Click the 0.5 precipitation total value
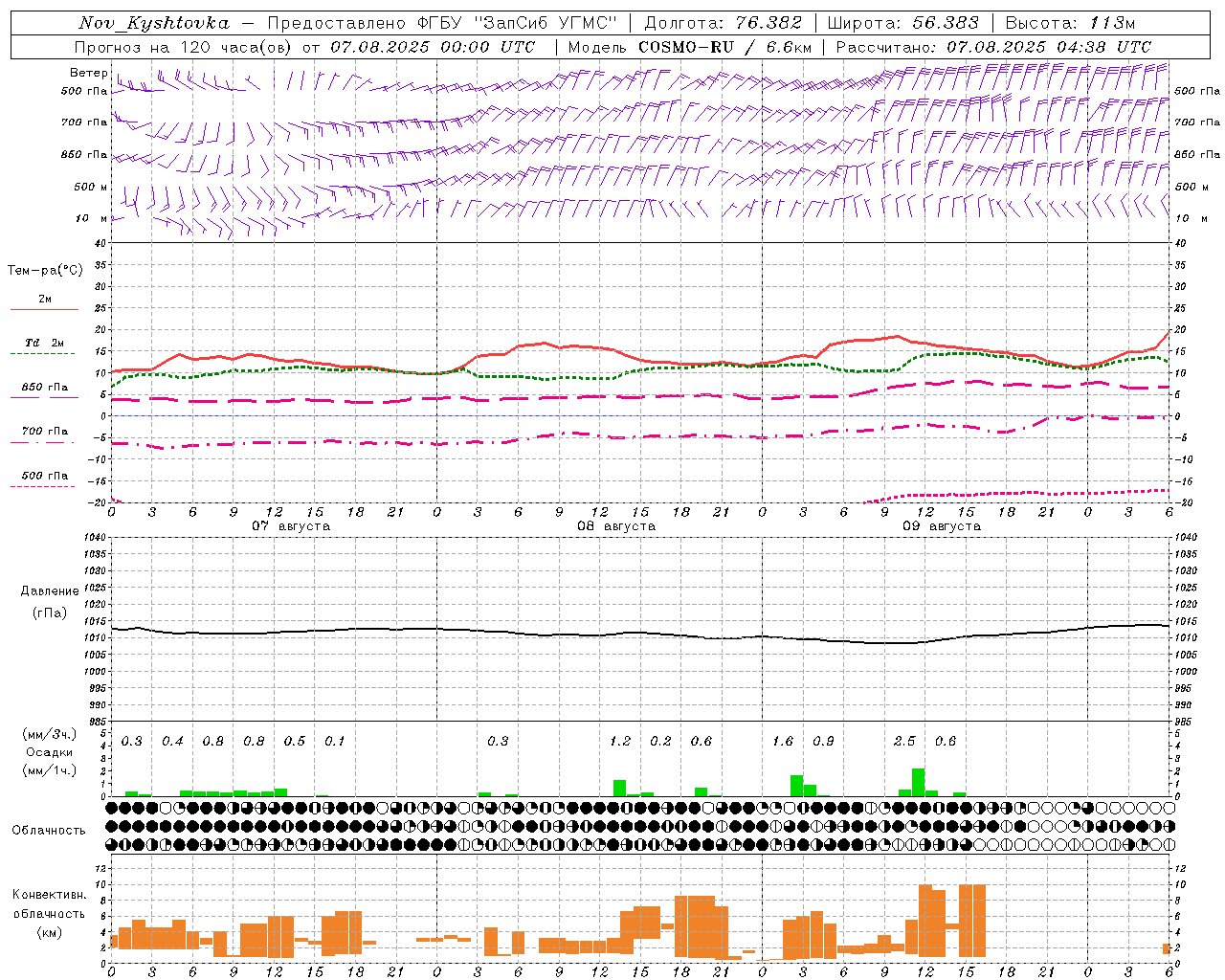The height and width of the screenshot is (980, 1225). 295,742
